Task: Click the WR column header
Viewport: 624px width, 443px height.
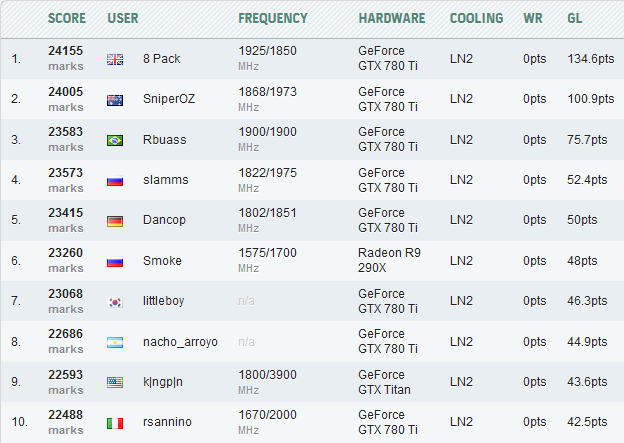Action: (x=533, y=18)
